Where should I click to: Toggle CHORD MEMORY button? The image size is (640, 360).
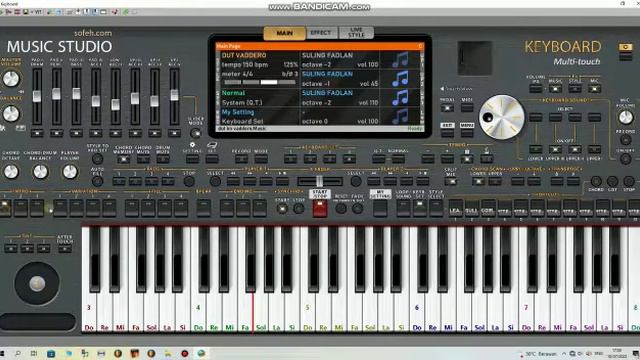pos(123,159)
